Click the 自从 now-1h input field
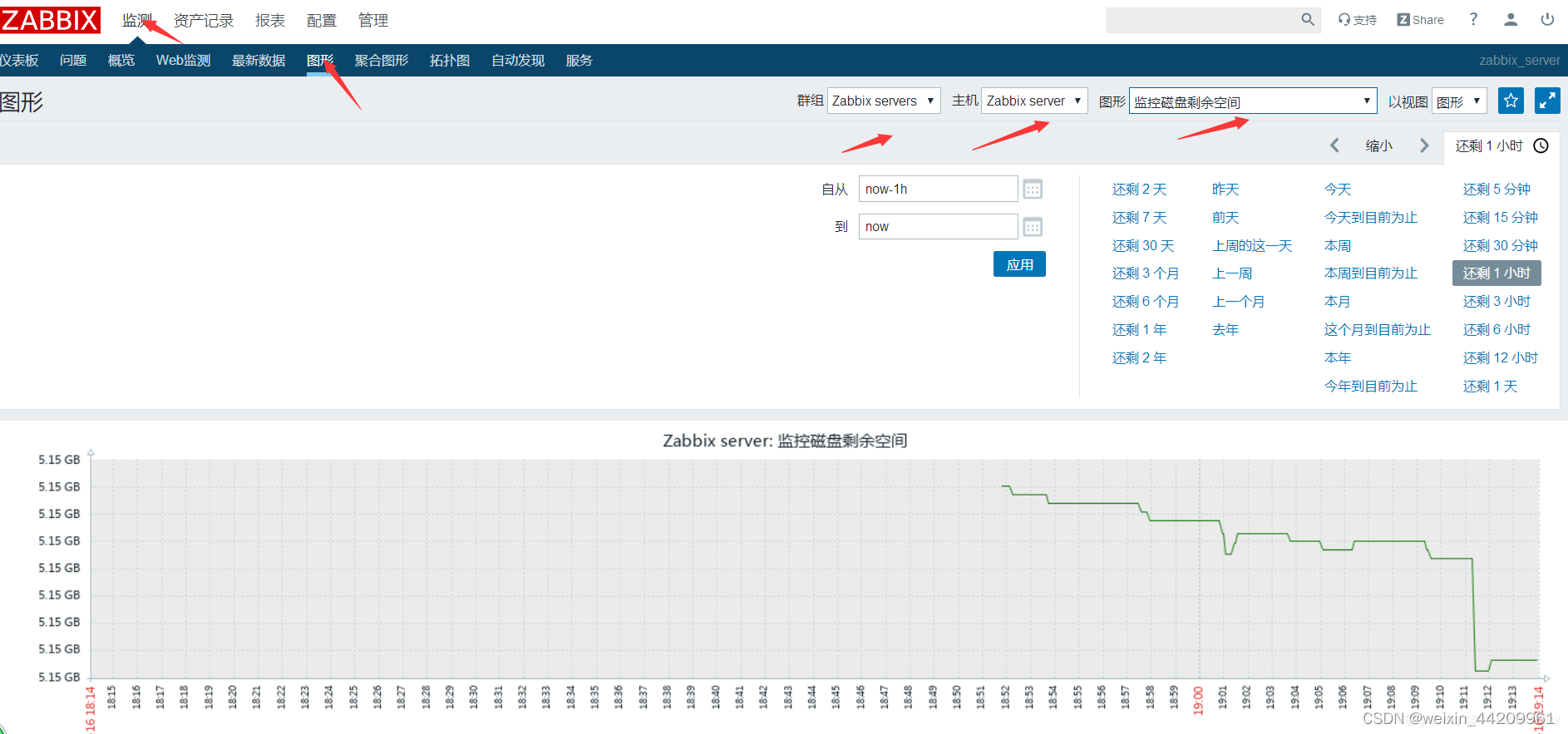Viewport: 1568px width, 734px height. (938, 189)
